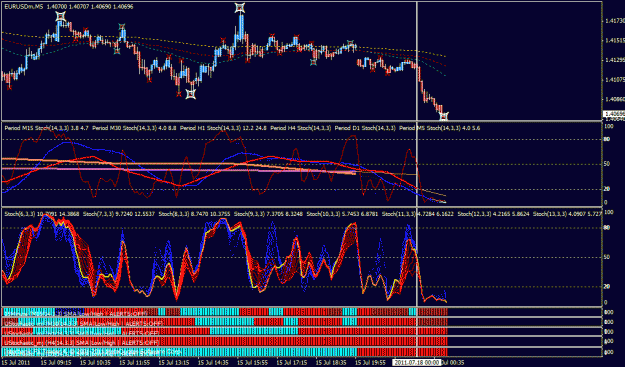
Task: Select the Period D1 Stoch(14,3,3) label
Action: pyautogui.click(x=366, y=128)
